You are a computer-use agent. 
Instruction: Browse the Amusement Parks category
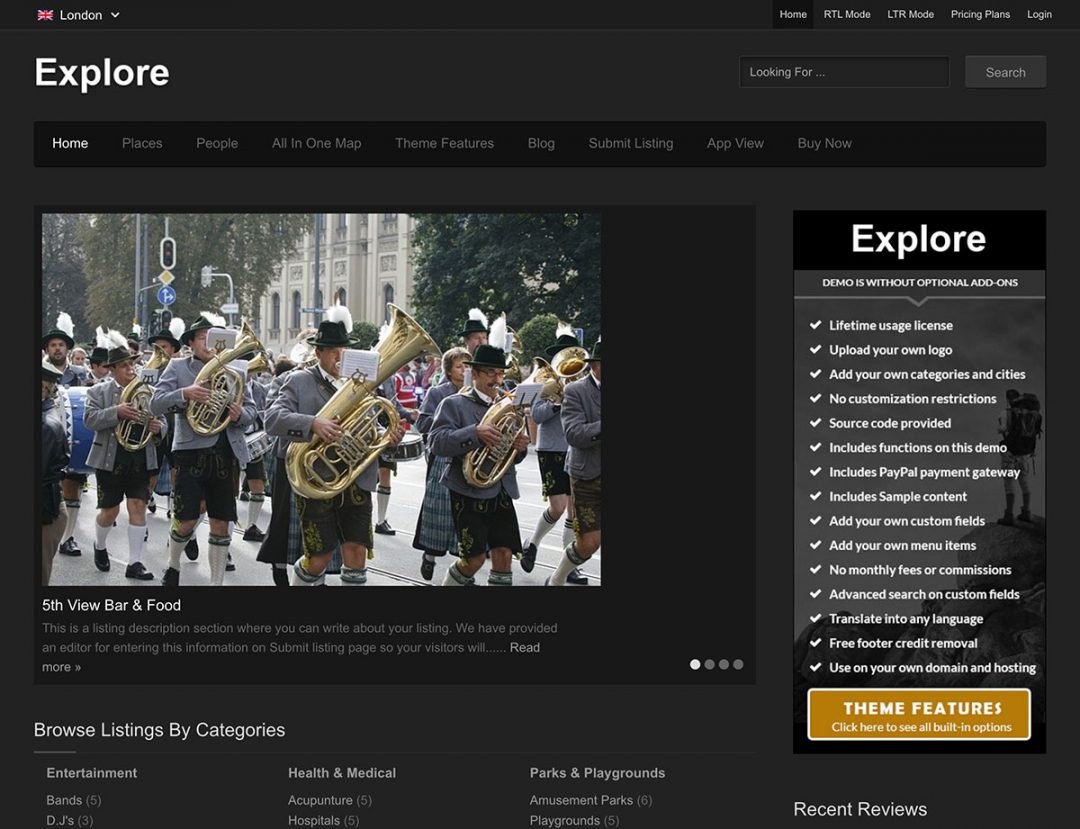point(581,800)
